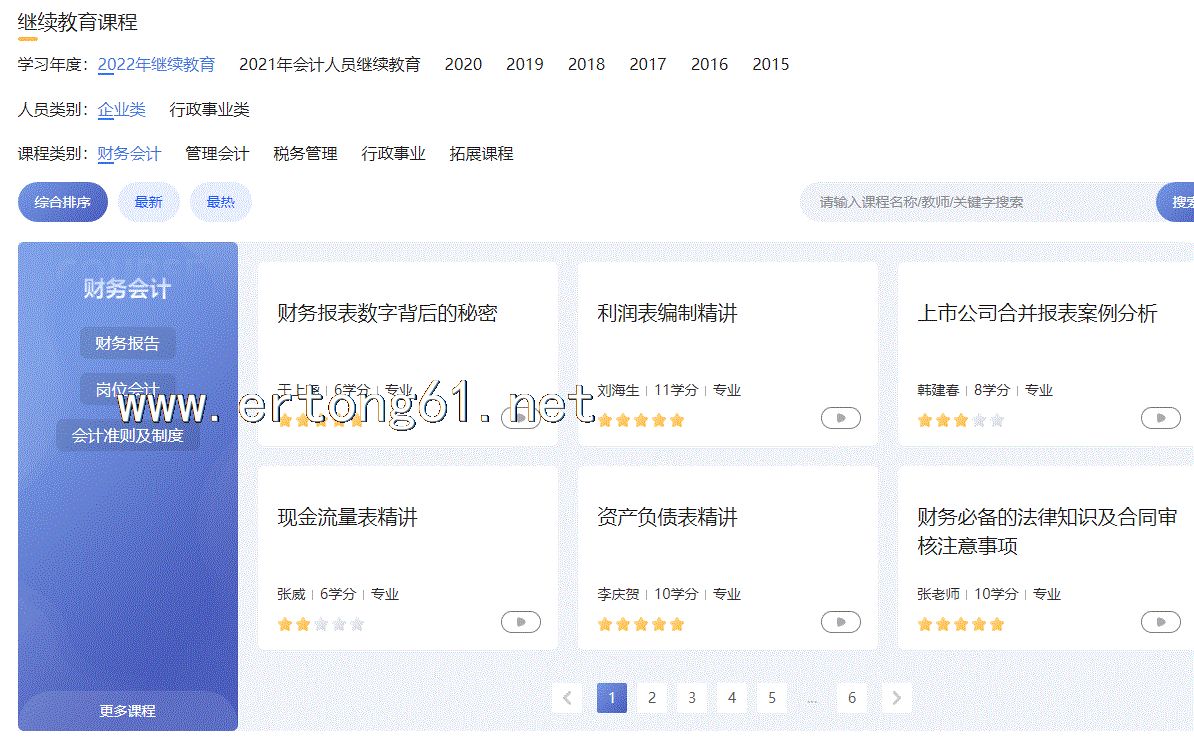Image resolution: width=1194 pixels, height=741 pixels.
Task: Select the 2020 study year
Action: [x=463, y=64]
